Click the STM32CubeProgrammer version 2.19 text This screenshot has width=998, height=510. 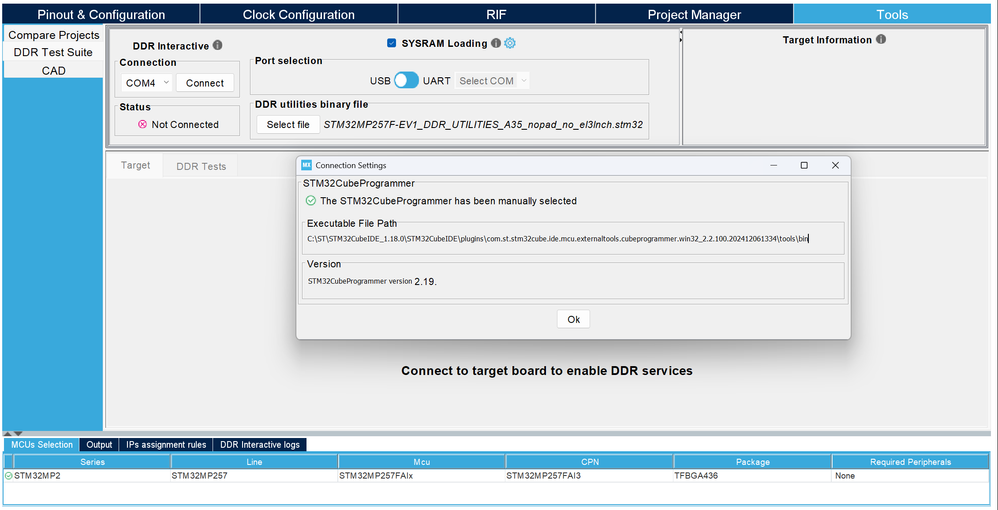[372, 281]
